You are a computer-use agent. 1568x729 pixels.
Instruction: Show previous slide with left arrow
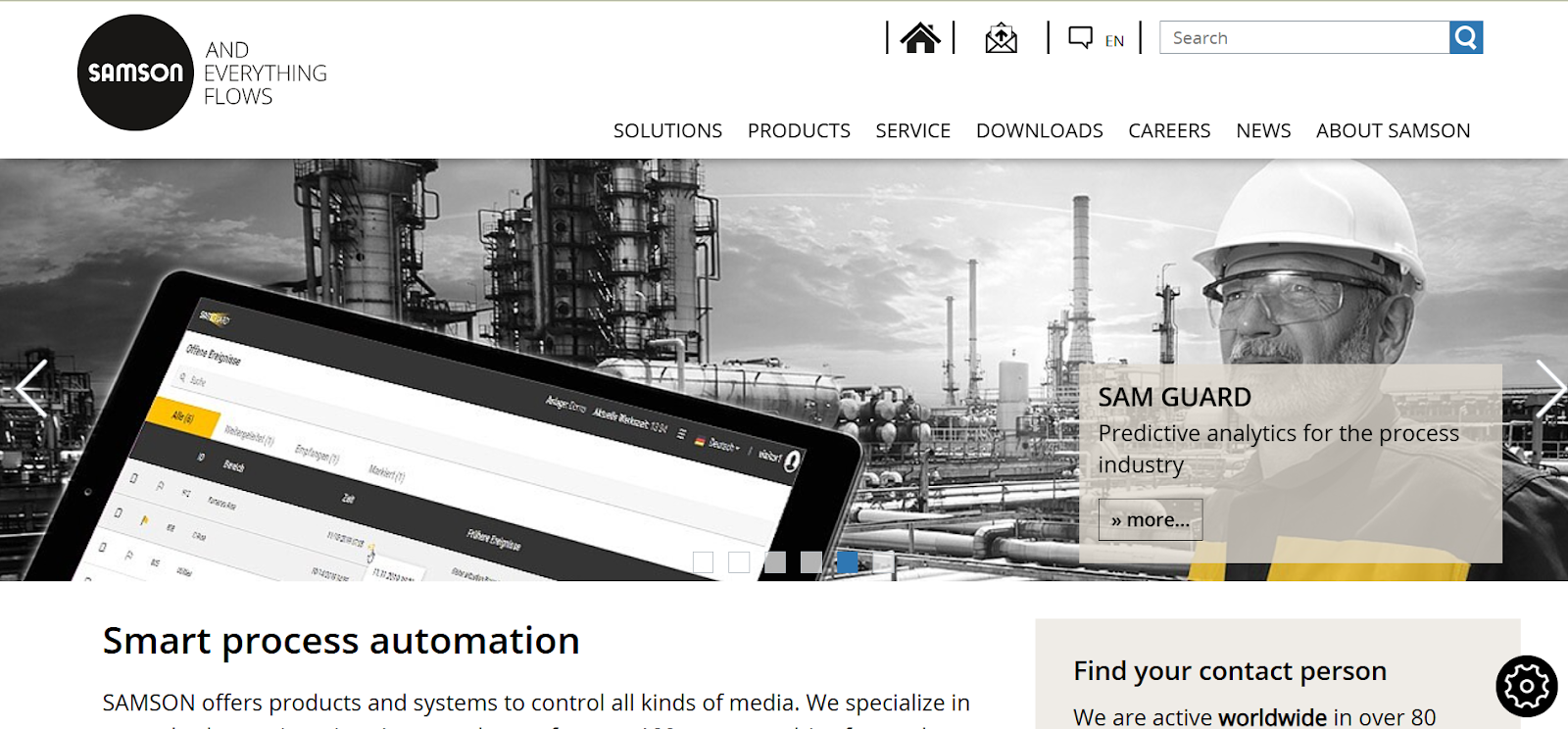click(30, 388)
